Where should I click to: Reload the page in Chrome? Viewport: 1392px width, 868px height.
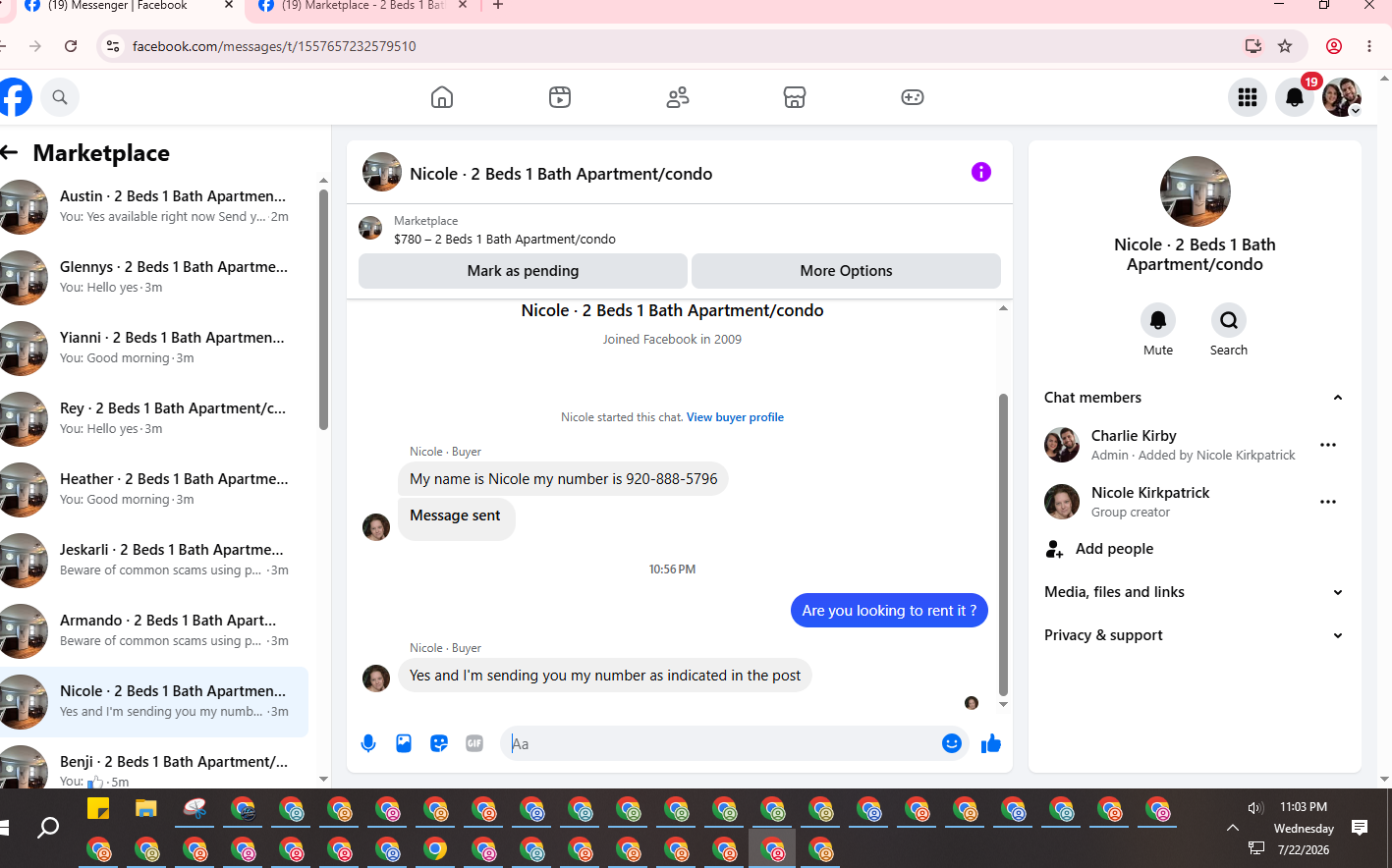pyautogui.click(x=71, y=46)
